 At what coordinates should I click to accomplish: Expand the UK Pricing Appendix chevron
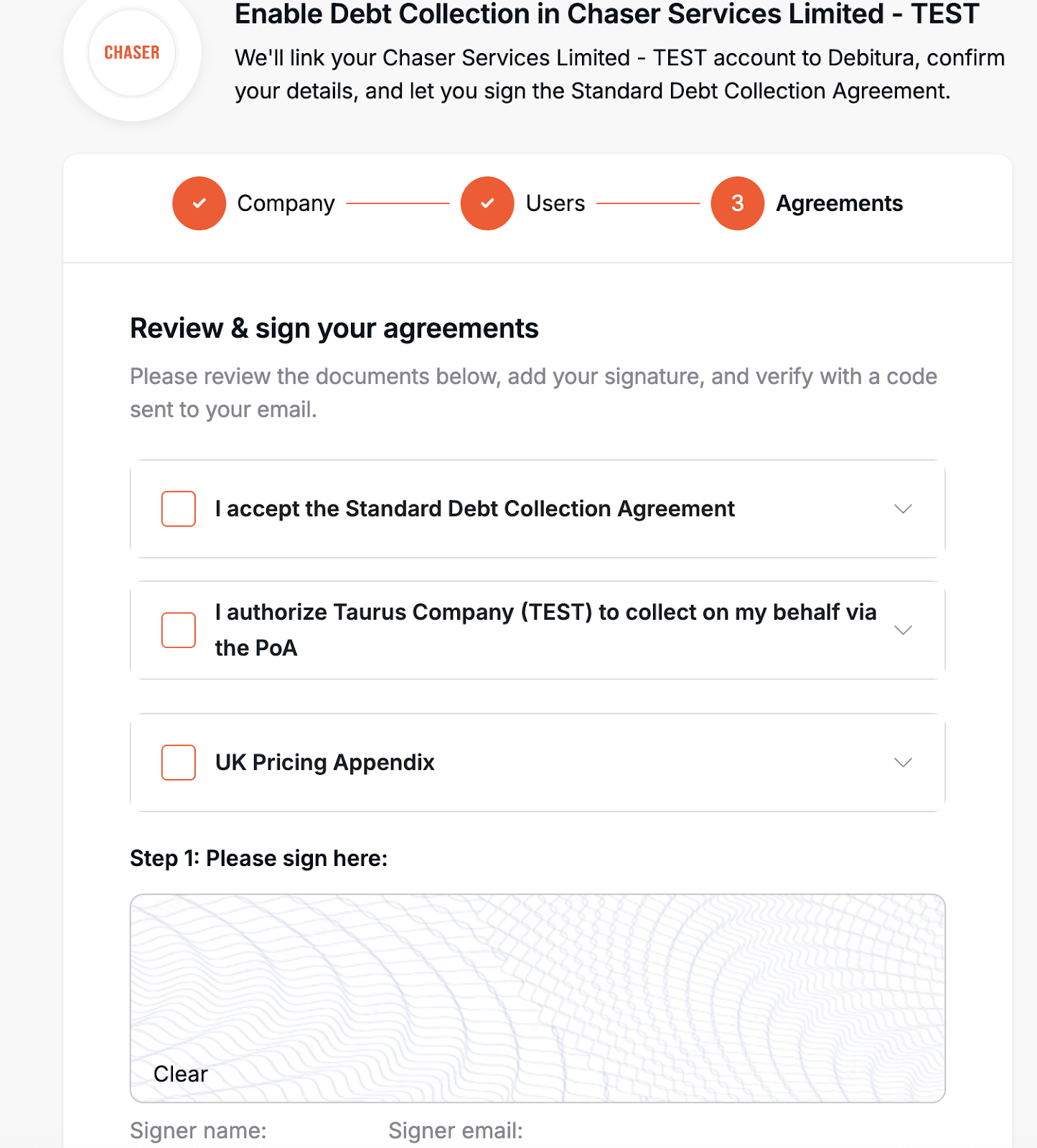click(x=903, y=762)
